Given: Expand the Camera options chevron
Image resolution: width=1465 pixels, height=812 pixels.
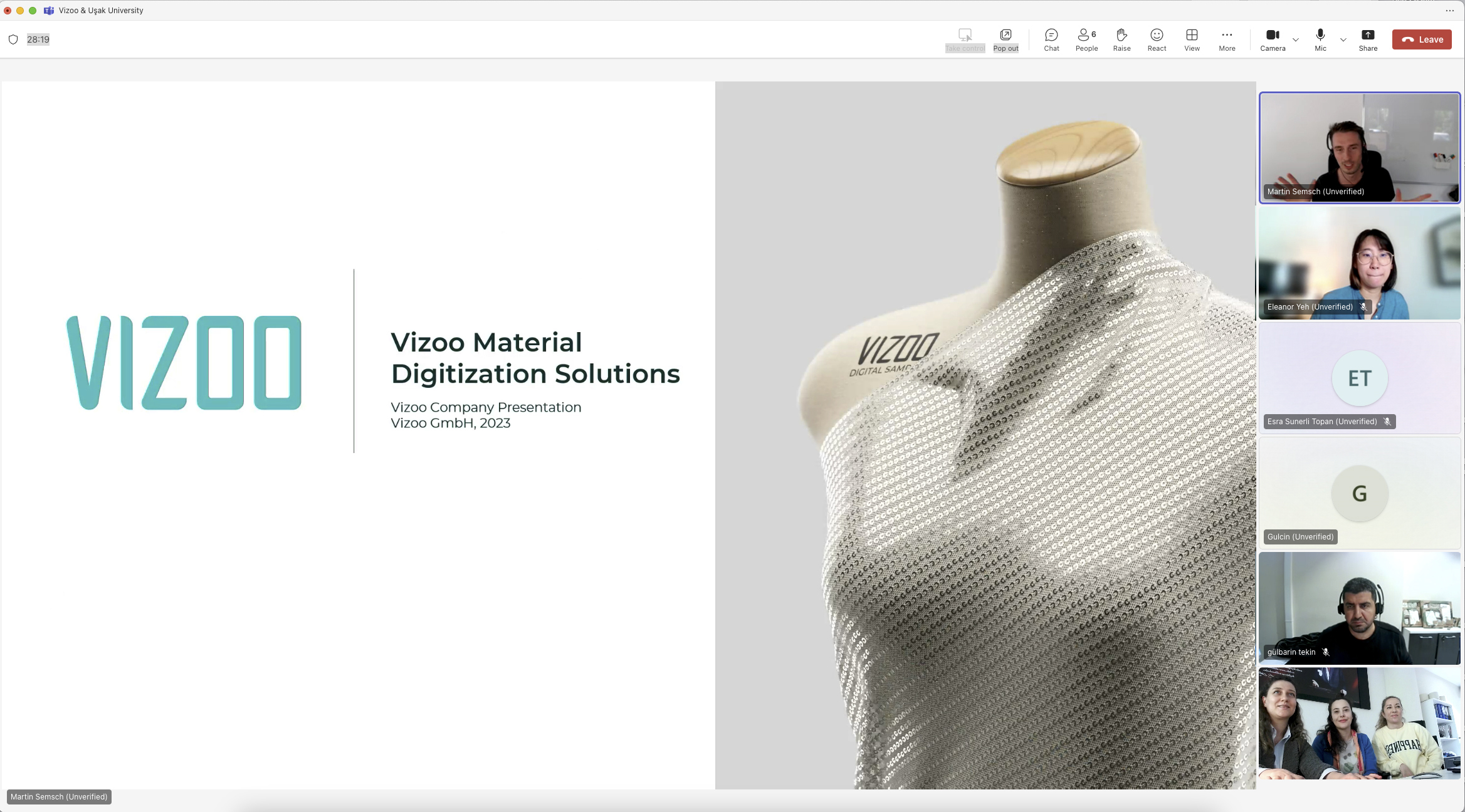Looking at the screenshot, I should 1296,39.
